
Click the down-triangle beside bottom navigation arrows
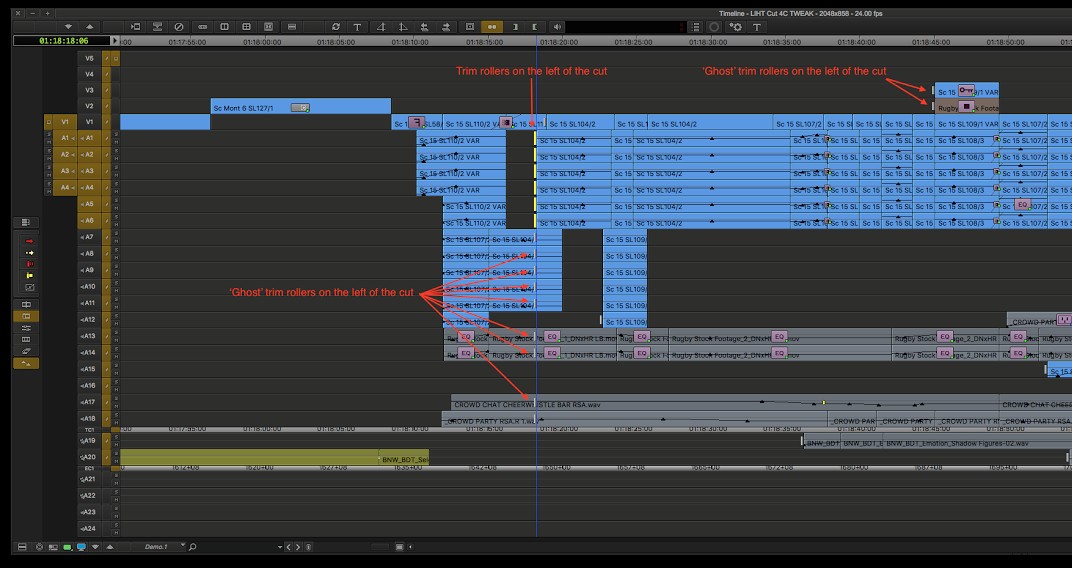coord(280,547)
